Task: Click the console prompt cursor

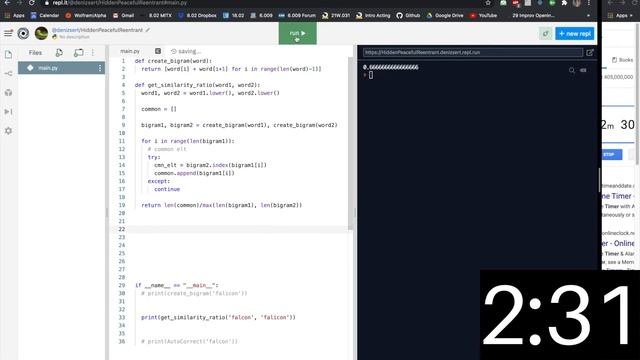Action: click(371, 75)
